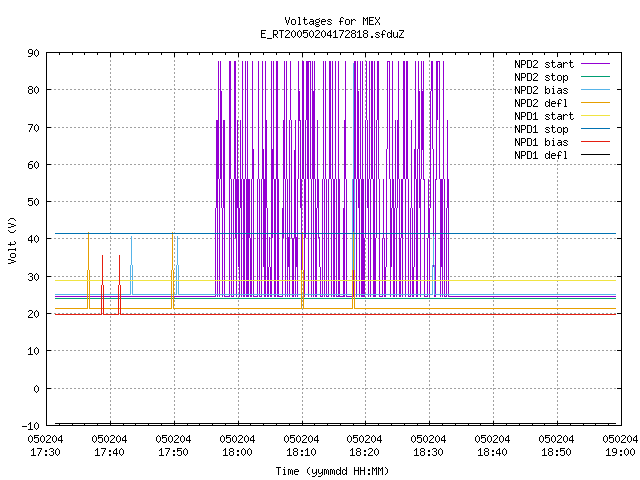
Task: Click the x-axis tick label 18:40
Action: click(492, 453)
